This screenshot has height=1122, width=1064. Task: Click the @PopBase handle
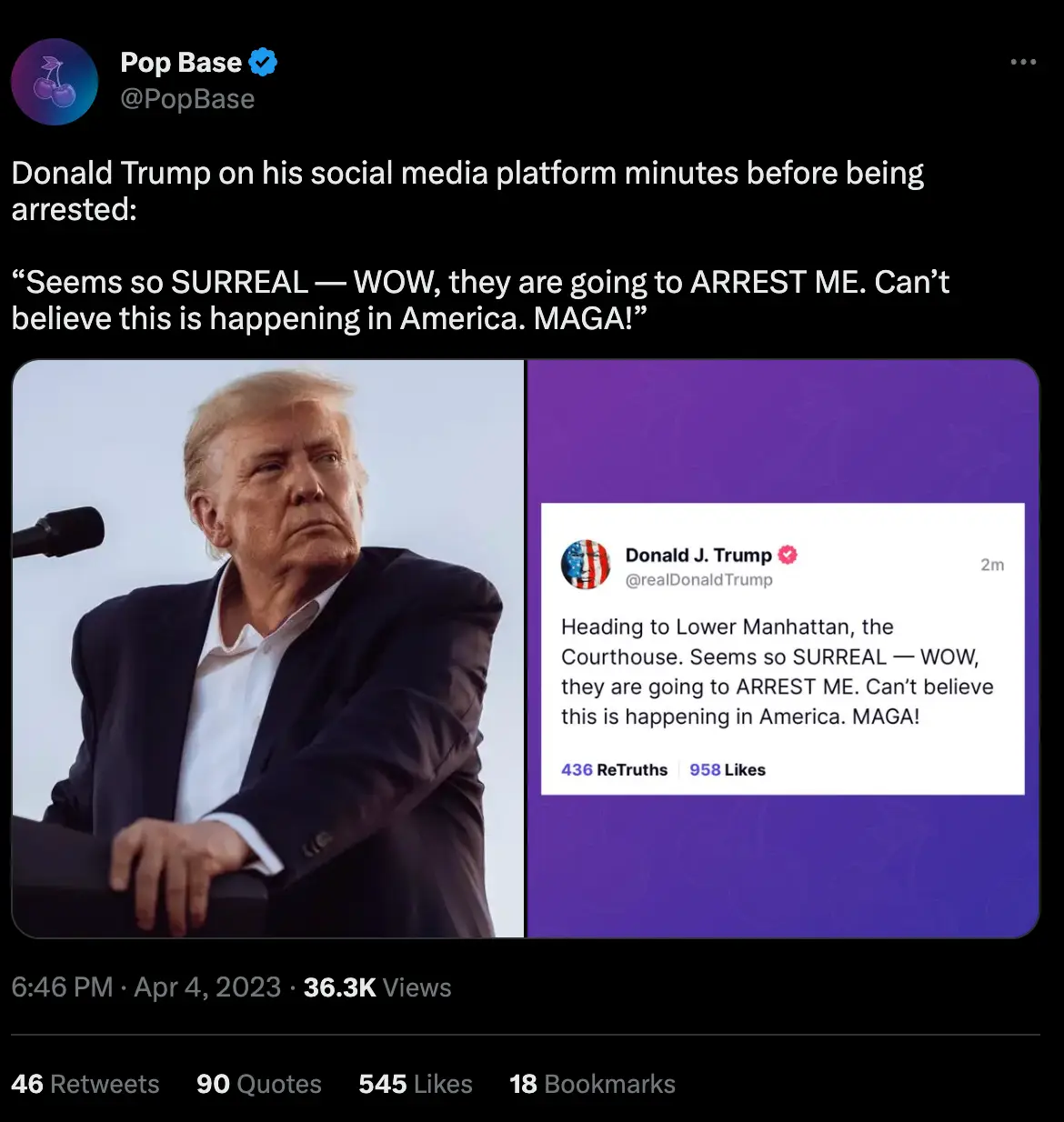[x=188, y=100]
